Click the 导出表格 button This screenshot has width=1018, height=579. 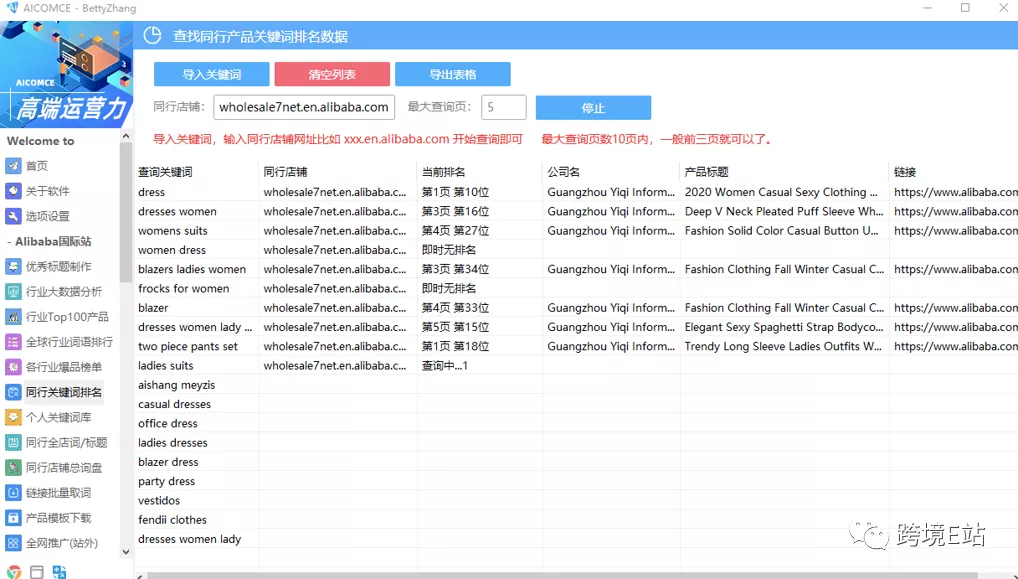pyautogui.click(x=453, y=74)
